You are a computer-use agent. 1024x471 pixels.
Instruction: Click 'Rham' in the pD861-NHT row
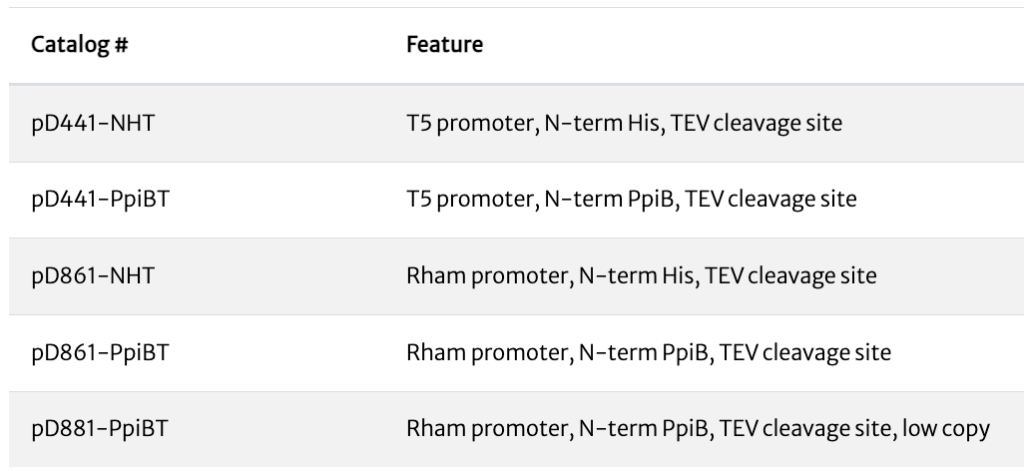[436, 276]
